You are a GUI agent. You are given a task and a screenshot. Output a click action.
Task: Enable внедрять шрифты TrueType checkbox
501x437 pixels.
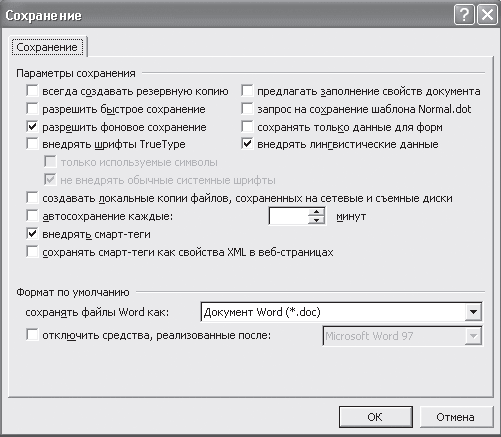coord(32,144)
